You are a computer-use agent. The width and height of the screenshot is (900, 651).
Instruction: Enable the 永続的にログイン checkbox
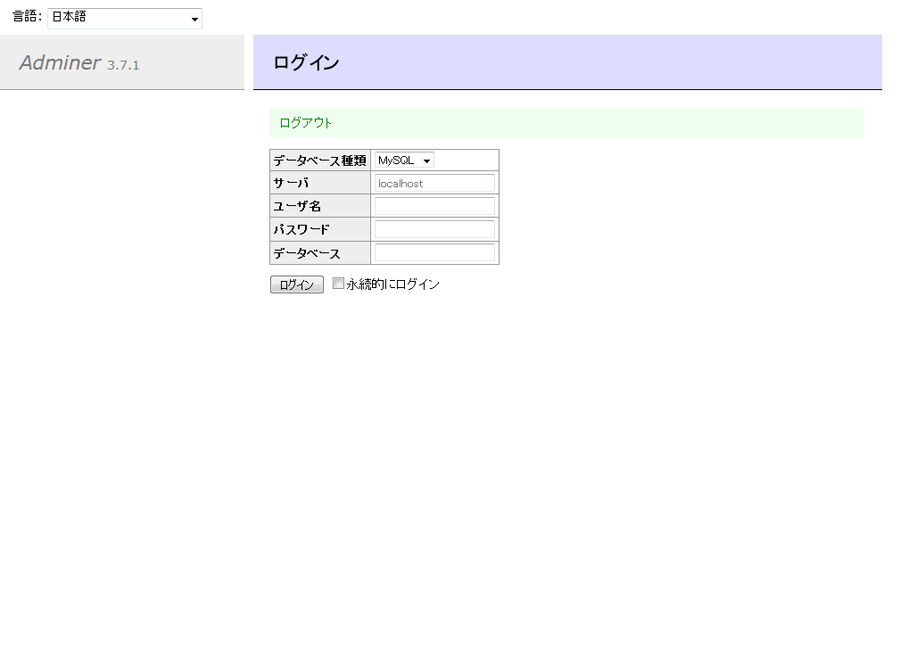click(x=338, y=283)
